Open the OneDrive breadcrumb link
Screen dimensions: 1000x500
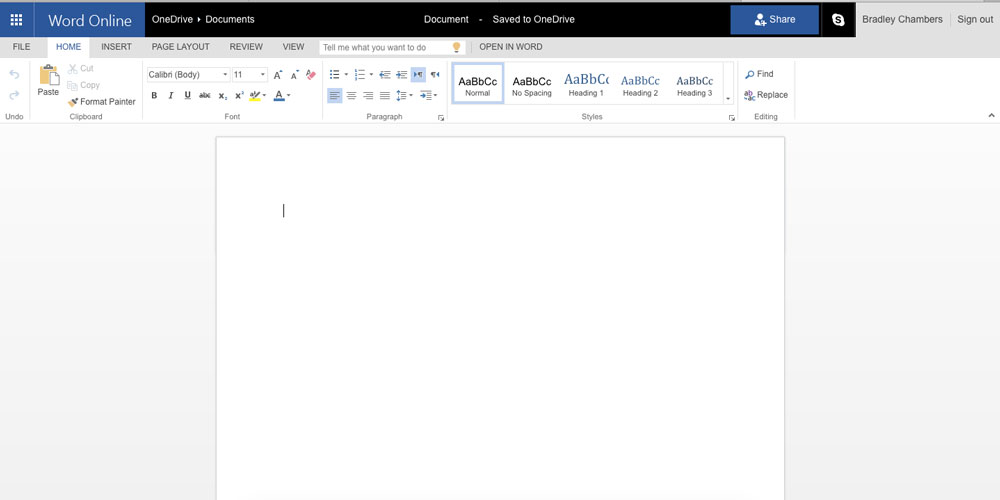tap(172, 20)
